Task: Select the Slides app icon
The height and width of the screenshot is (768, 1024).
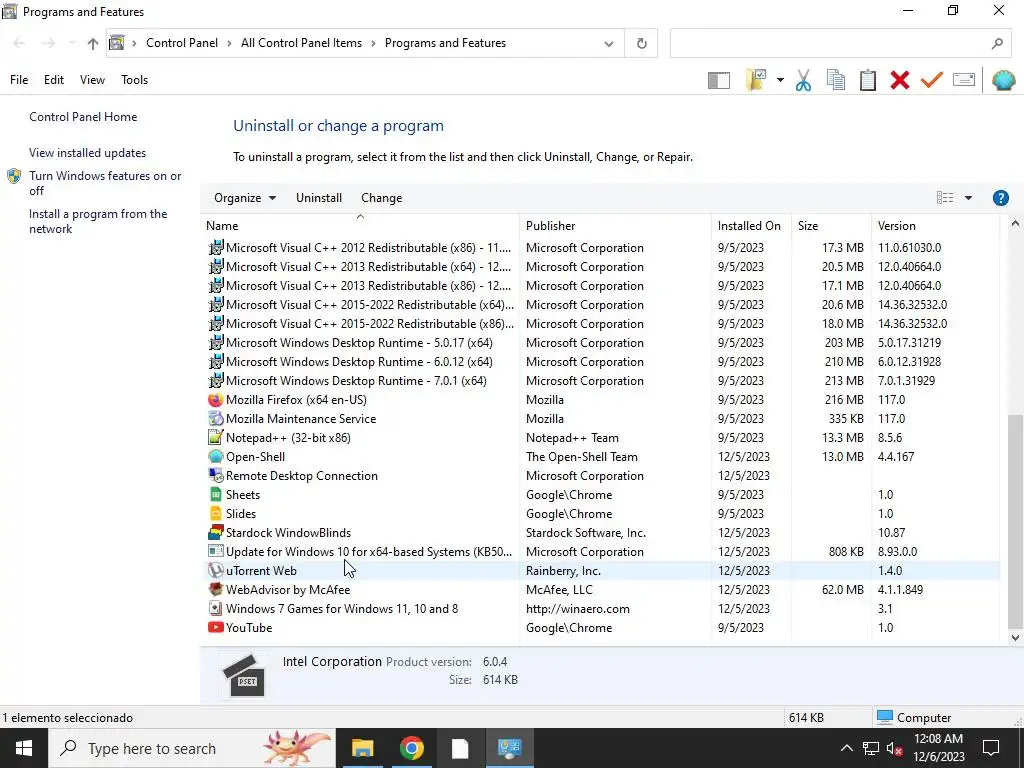Action: 216,513
